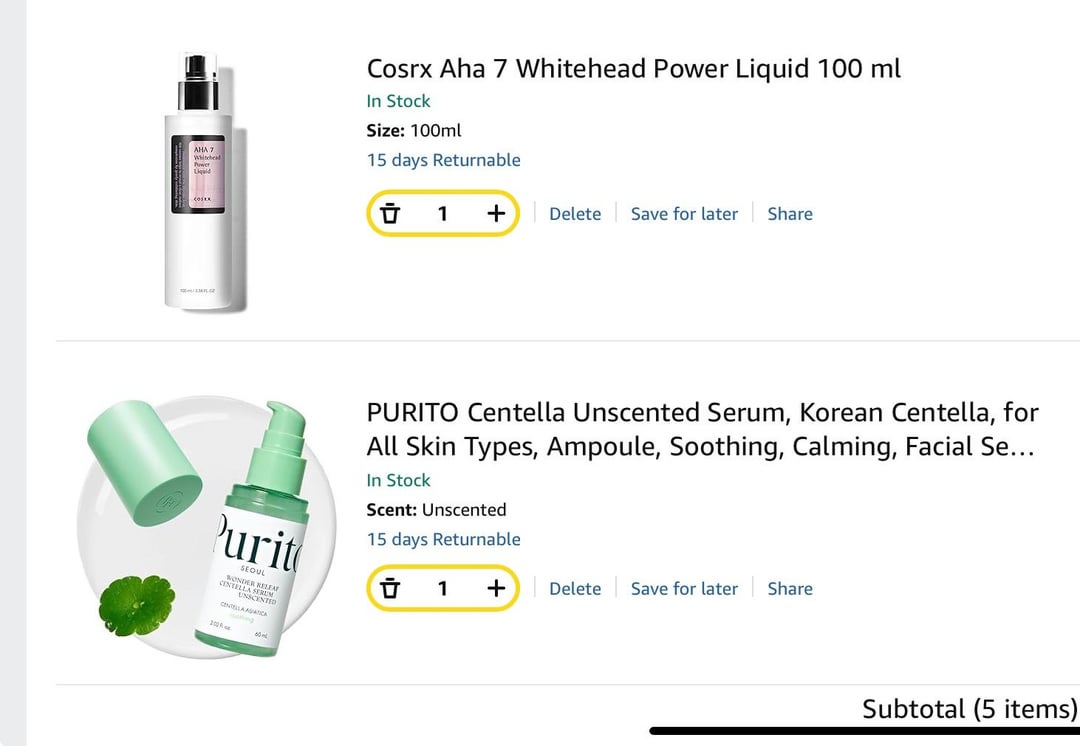Click quantity number for Cosrx item

point(443,214)
